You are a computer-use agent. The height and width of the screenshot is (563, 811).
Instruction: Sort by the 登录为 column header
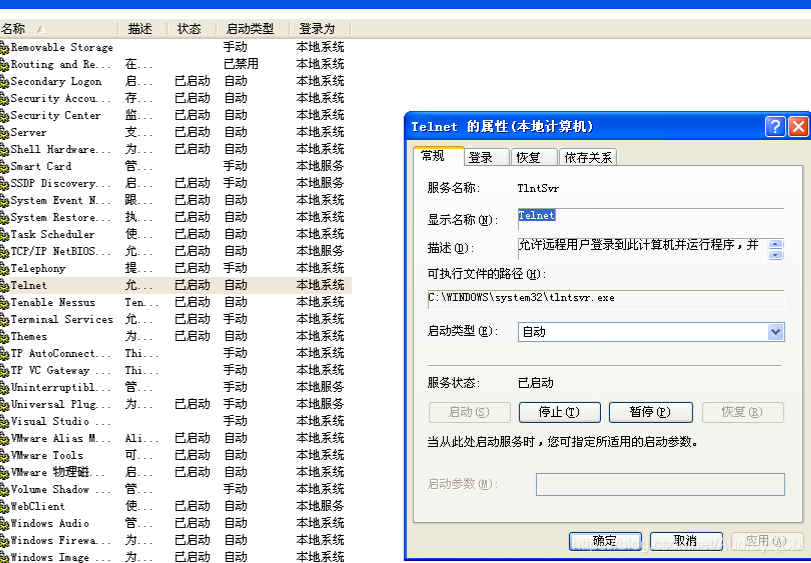320,28
